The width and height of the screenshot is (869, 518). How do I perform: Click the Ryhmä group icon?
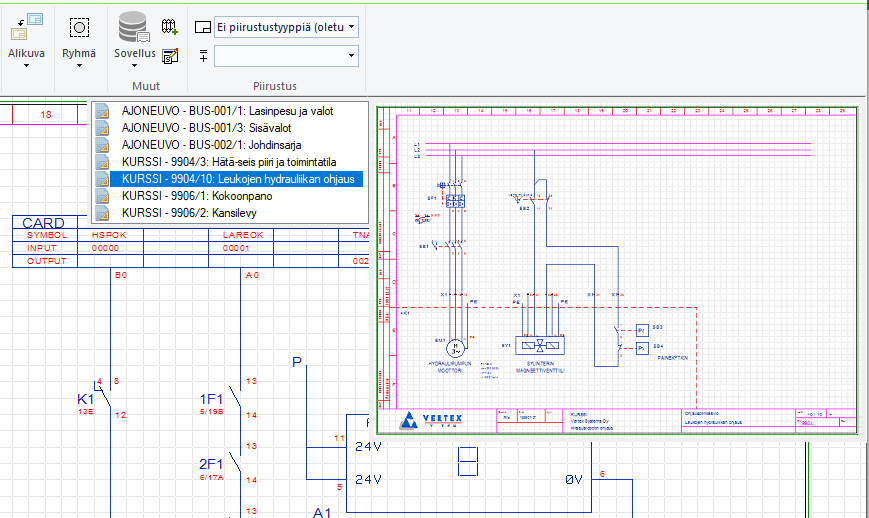79,27
